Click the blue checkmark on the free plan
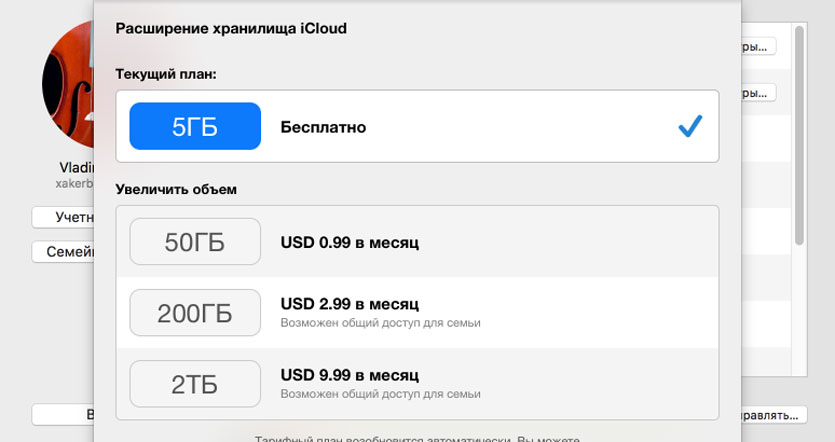Viewport: 835px width, 442px height. pyautogui.click(x=690, y=126)
